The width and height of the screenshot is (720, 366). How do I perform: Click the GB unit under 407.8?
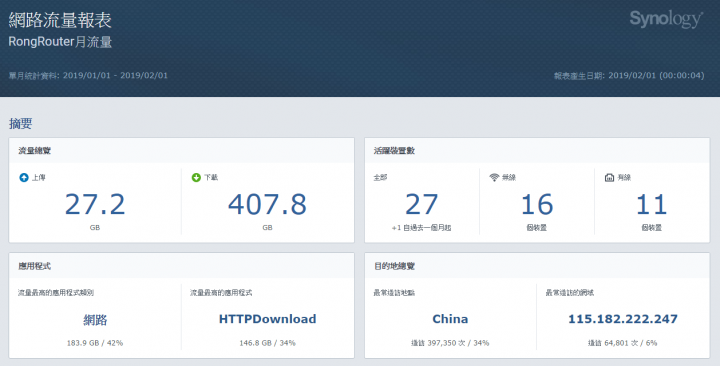267,228
